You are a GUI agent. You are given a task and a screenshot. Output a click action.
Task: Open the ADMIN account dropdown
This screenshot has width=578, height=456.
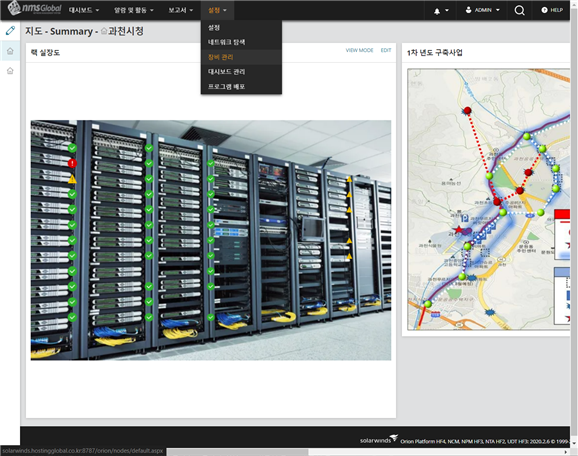pos(482,10)
